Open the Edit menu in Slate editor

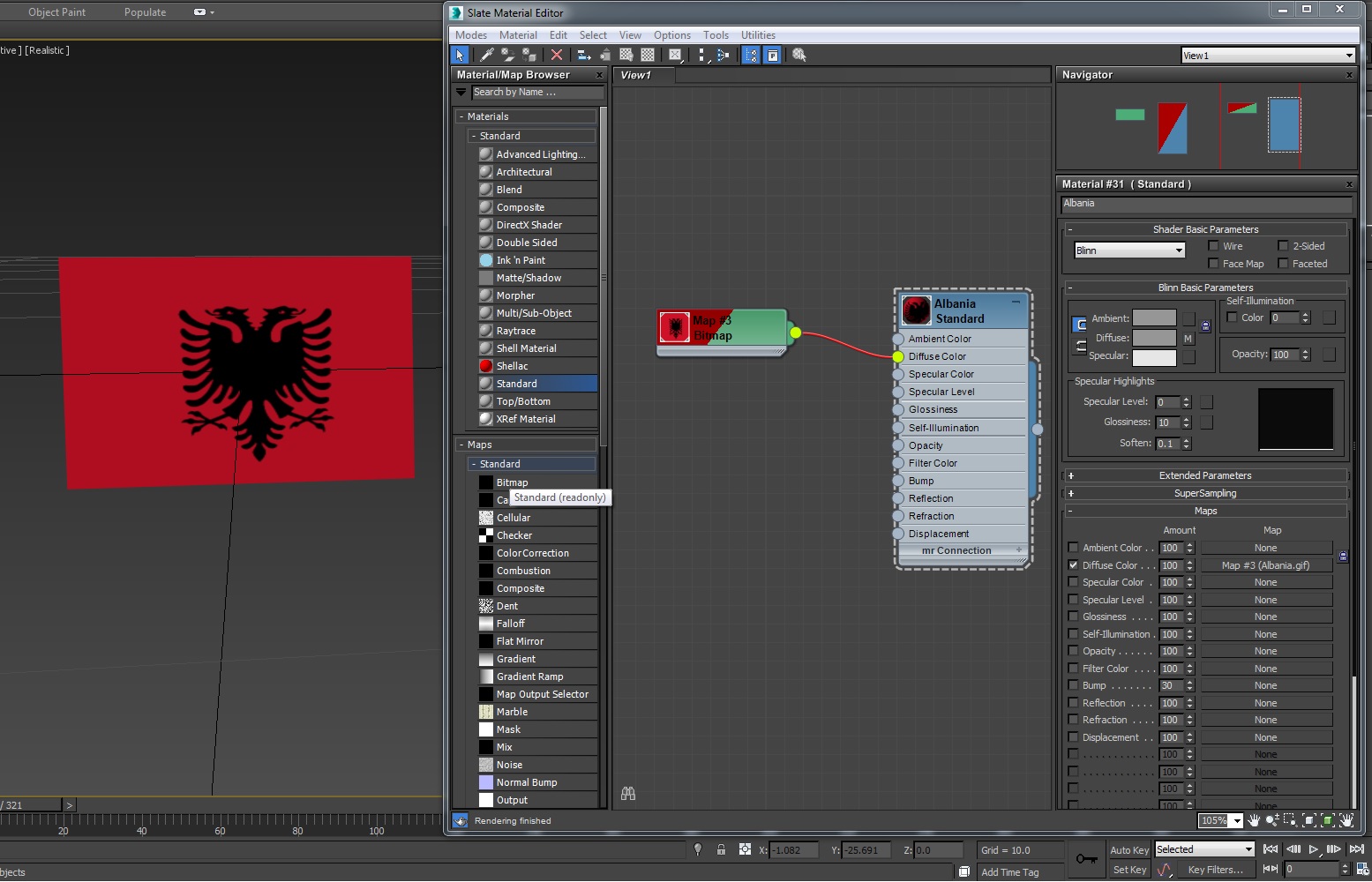pyautogui.click(x=559, y=35)
